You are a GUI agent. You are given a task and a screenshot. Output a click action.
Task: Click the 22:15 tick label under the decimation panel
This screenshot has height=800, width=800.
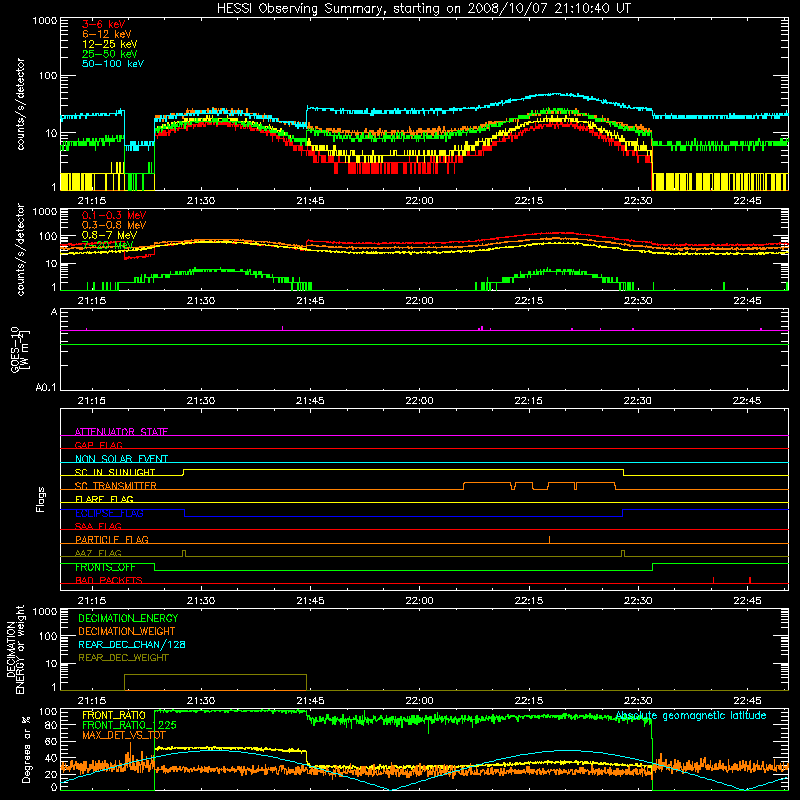pos(529,701)
